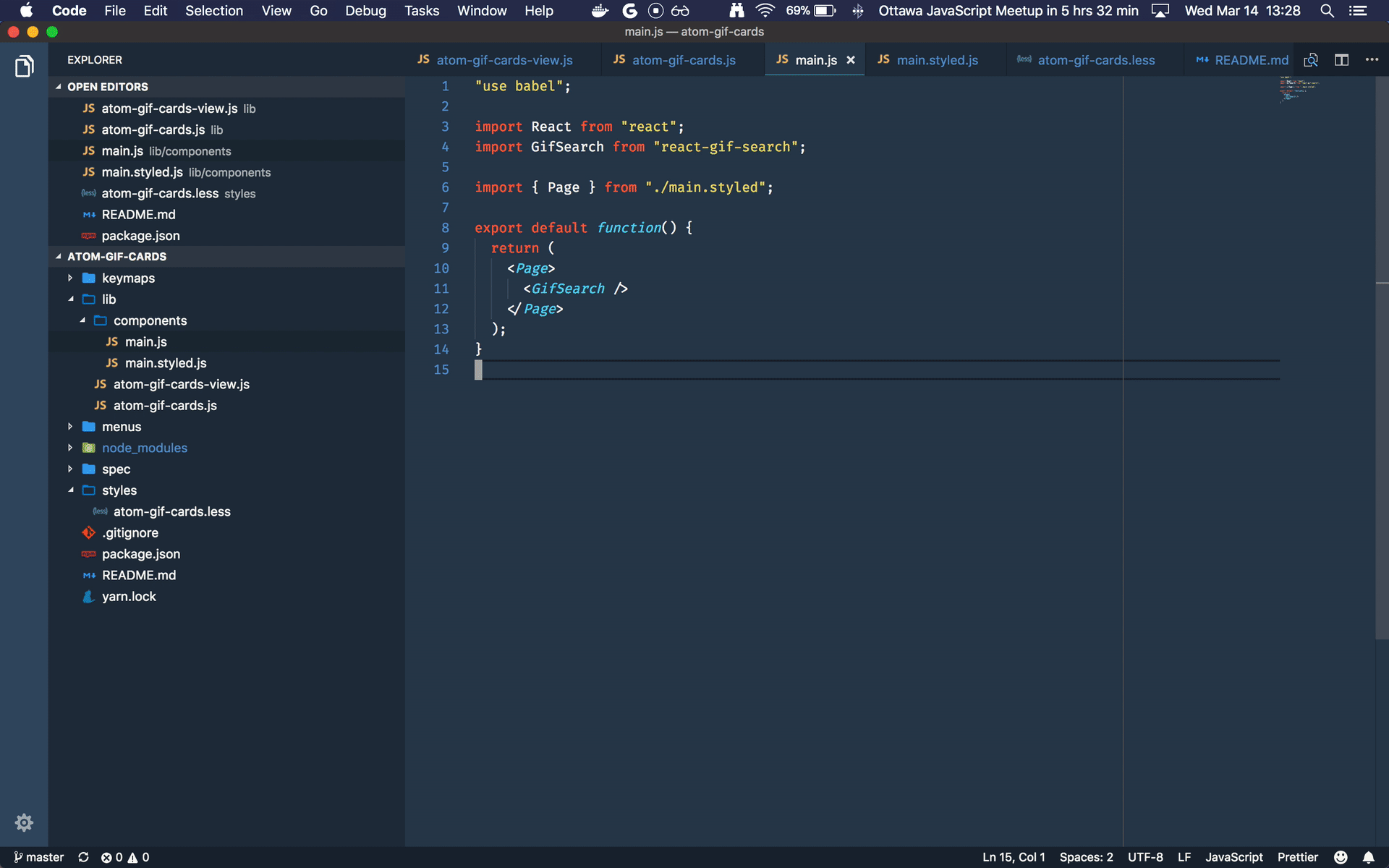The height and width of the screenshot is (868, 1389).
Task: Open the Manage gear icon
Action: [24, 822]
